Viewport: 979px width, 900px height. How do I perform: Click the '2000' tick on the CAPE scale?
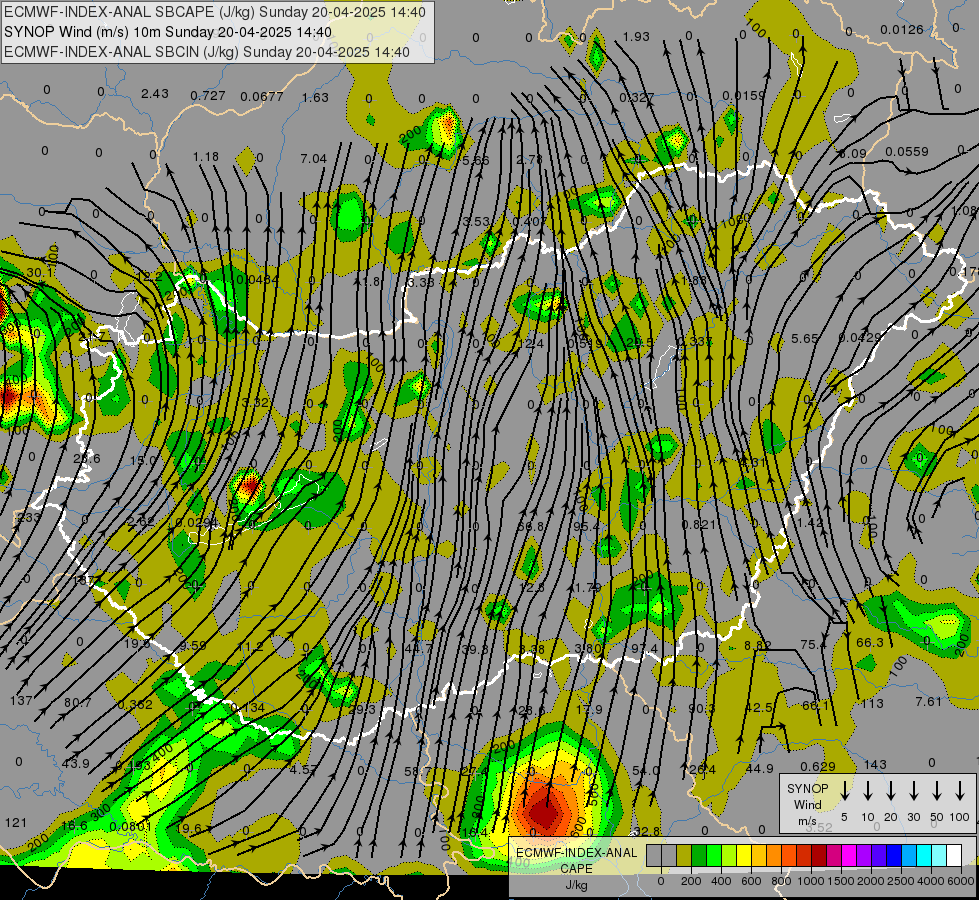[x=870, y=881]
